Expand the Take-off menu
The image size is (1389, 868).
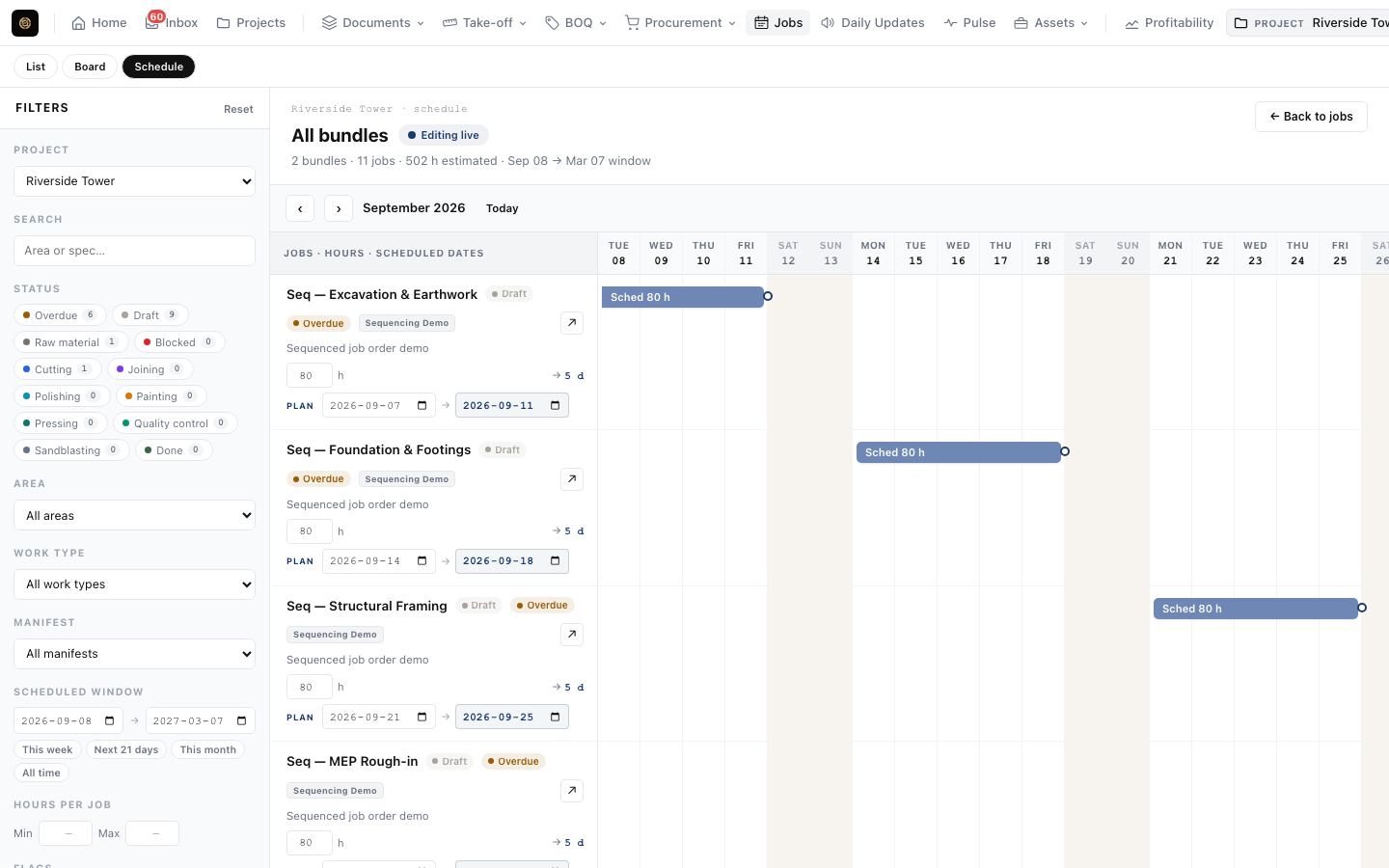(x=484, y=23)
